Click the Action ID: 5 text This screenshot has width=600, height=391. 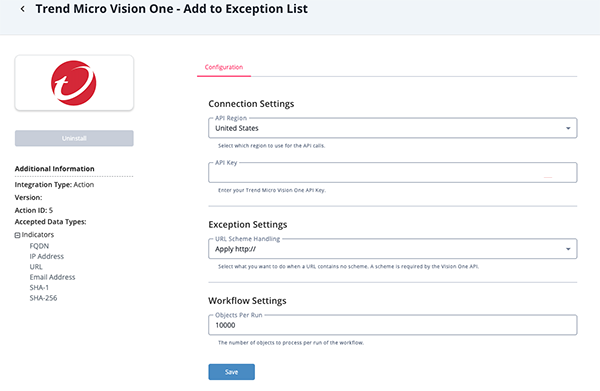tap(34, 210)
